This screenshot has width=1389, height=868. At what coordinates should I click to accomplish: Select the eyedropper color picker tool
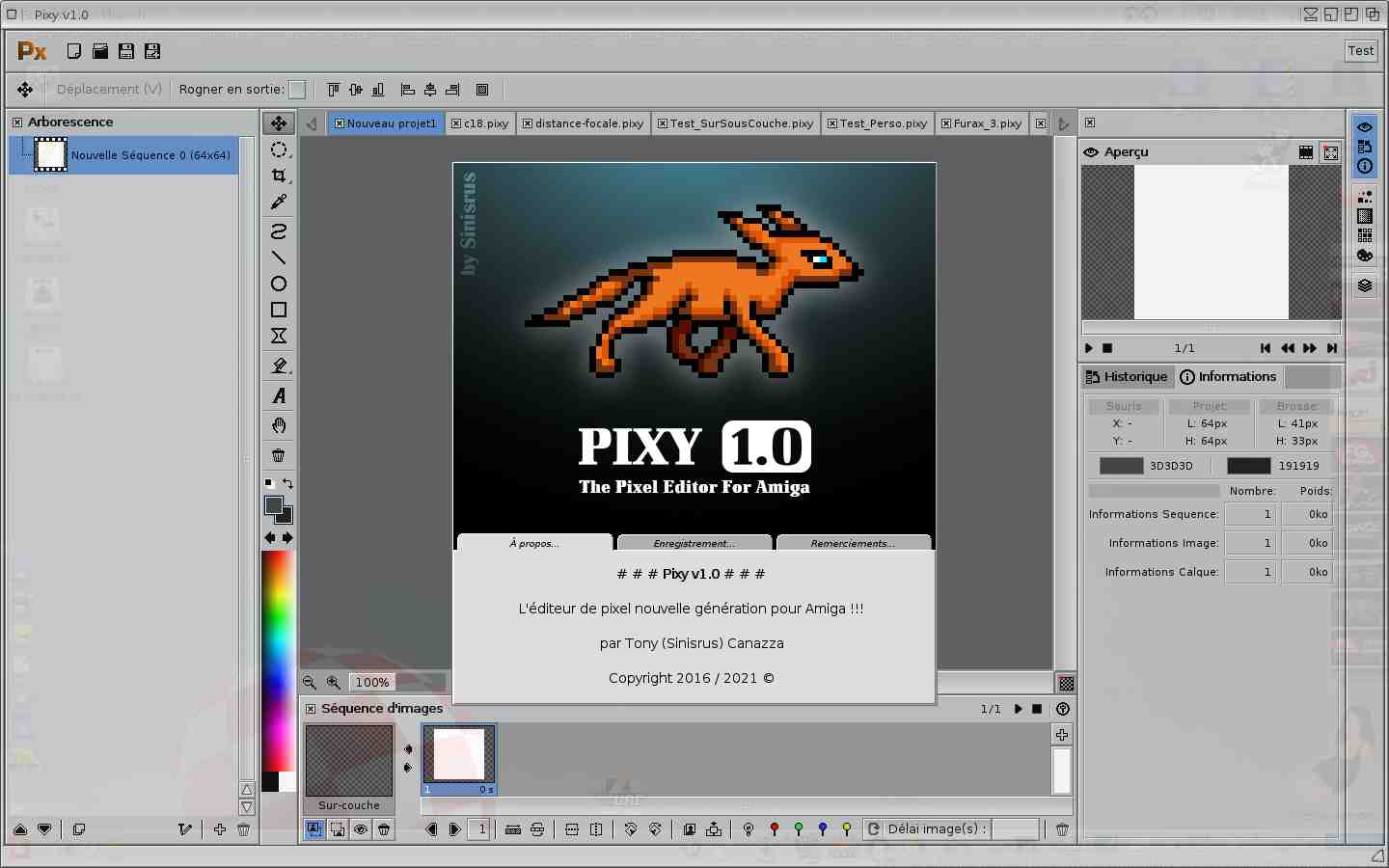[279, 202]
